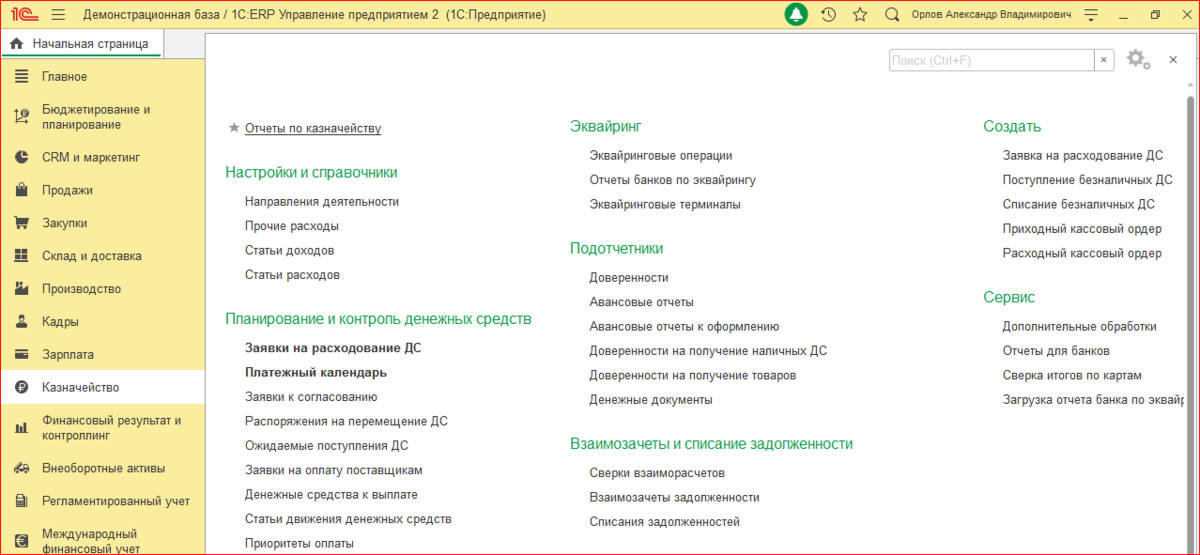Screen dimensions: 1200x555
Task: Click the Главное section icon
Action: (21, 77)
